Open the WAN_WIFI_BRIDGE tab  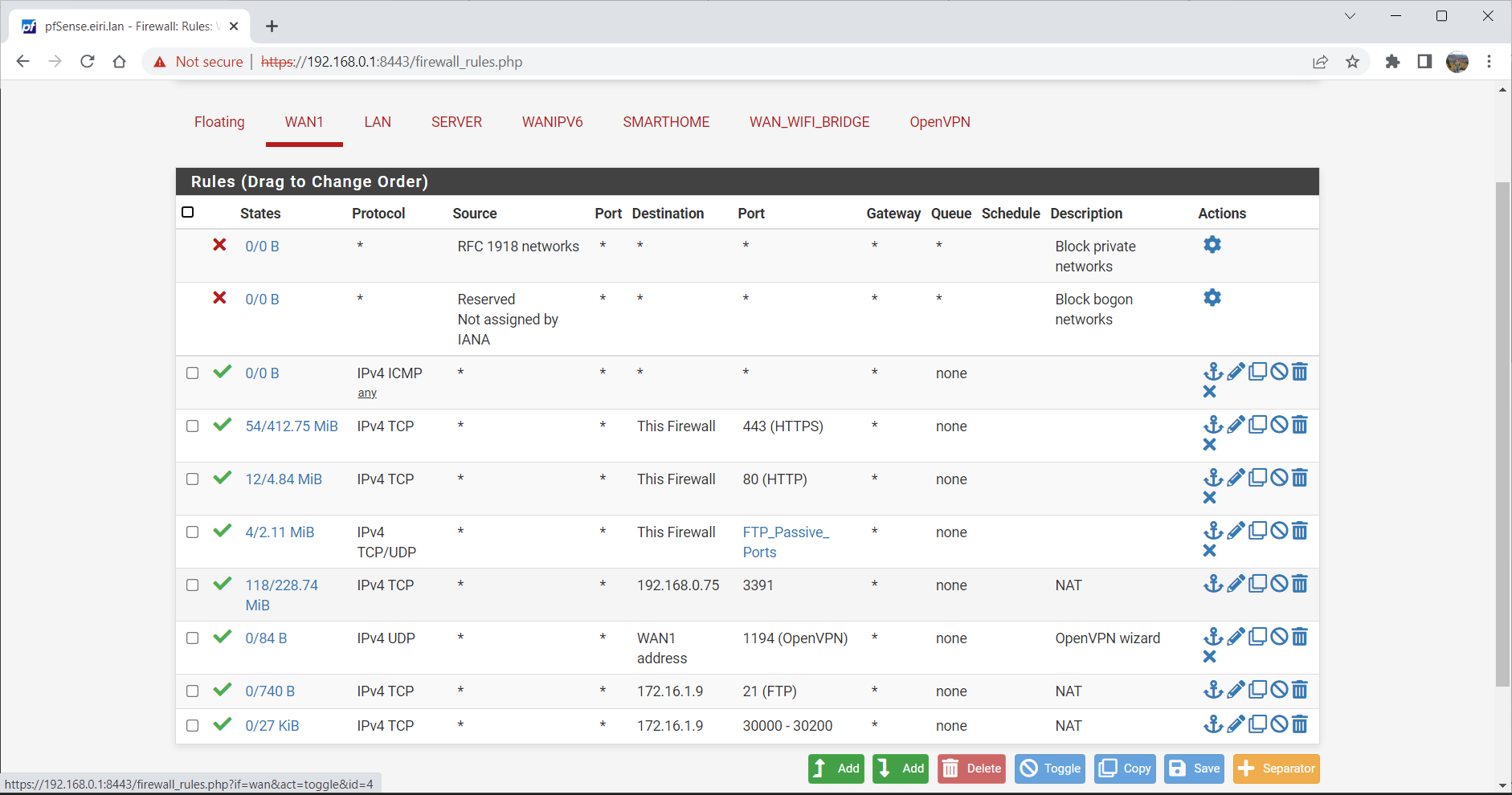810,122
